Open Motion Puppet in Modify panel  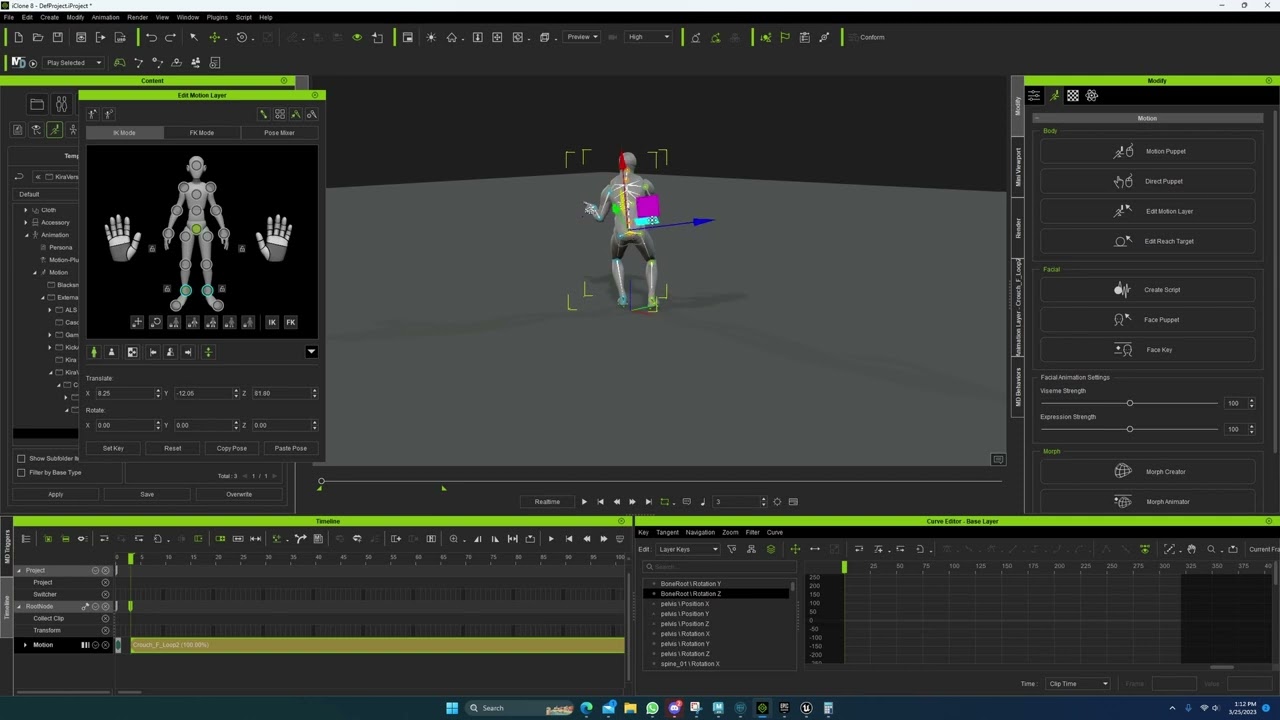1147,151
